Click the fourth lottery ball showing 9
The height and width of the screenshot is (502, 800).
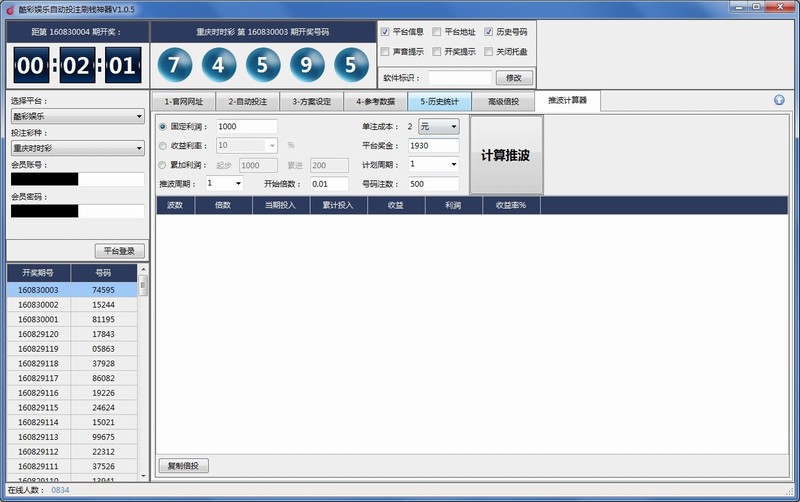[x=306, y=65]
